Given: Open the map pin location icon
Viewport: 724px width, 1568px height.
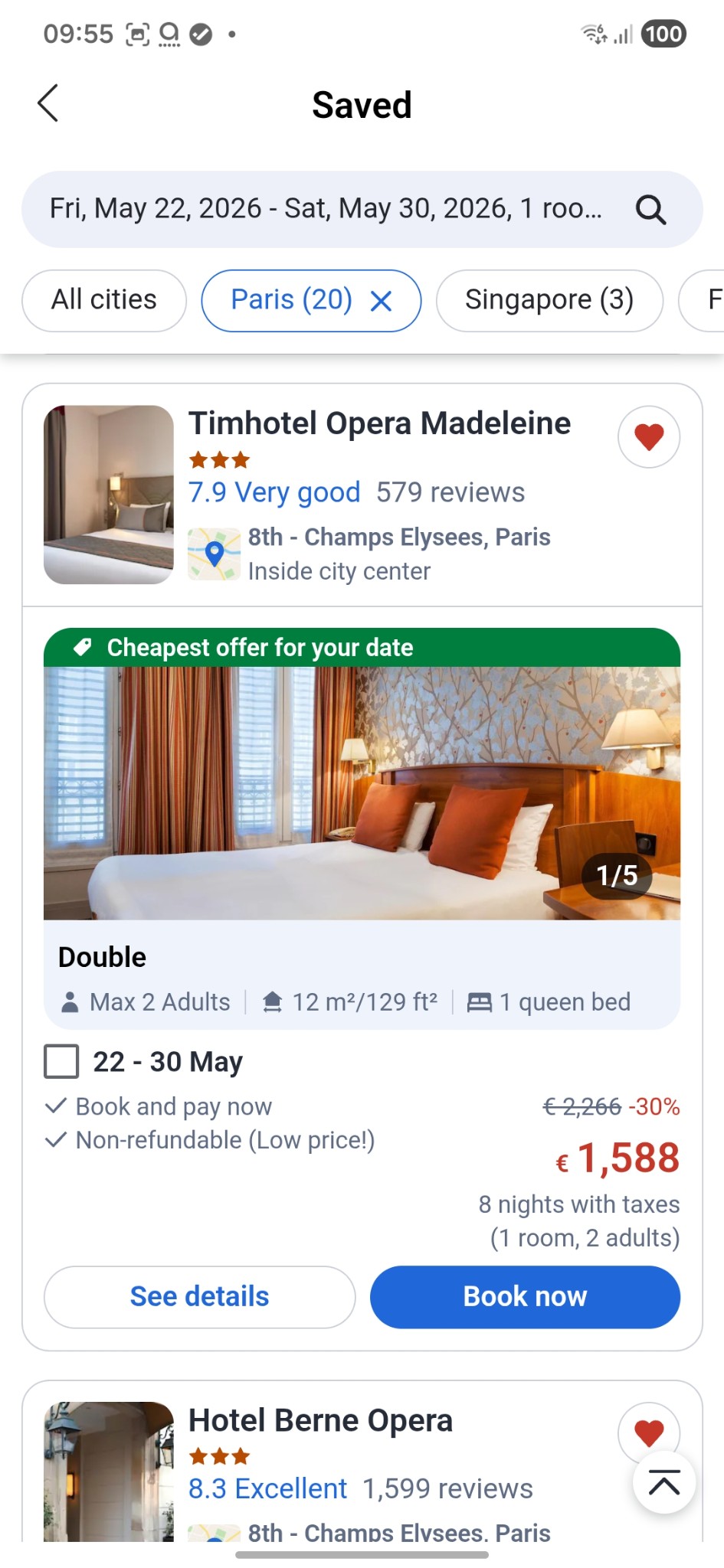Looking at the screenshot, I should 215,554.
